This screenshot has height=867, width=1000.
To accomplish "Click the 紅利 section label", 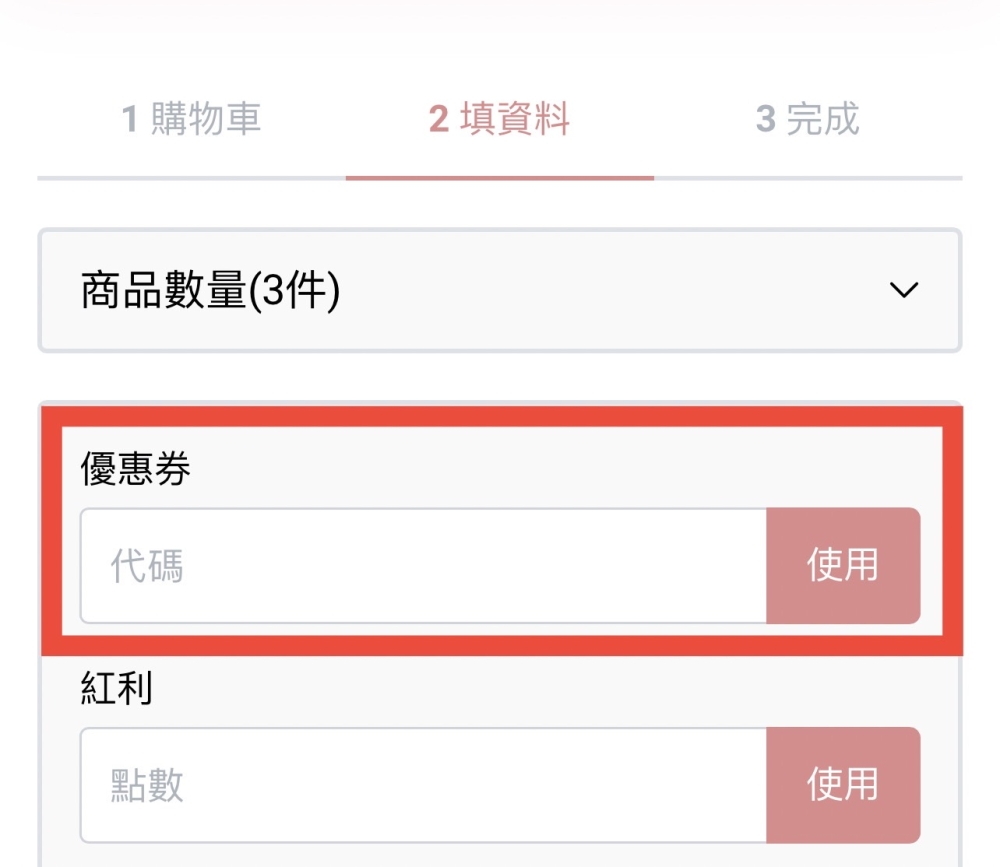I will pyautogui.click(x=117, y=688).
